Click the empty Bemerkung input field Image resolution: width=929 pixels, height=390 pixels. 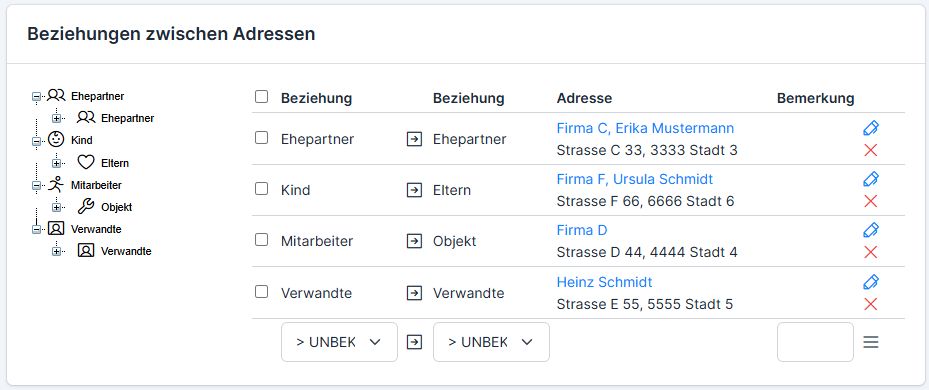pos(815,342)
